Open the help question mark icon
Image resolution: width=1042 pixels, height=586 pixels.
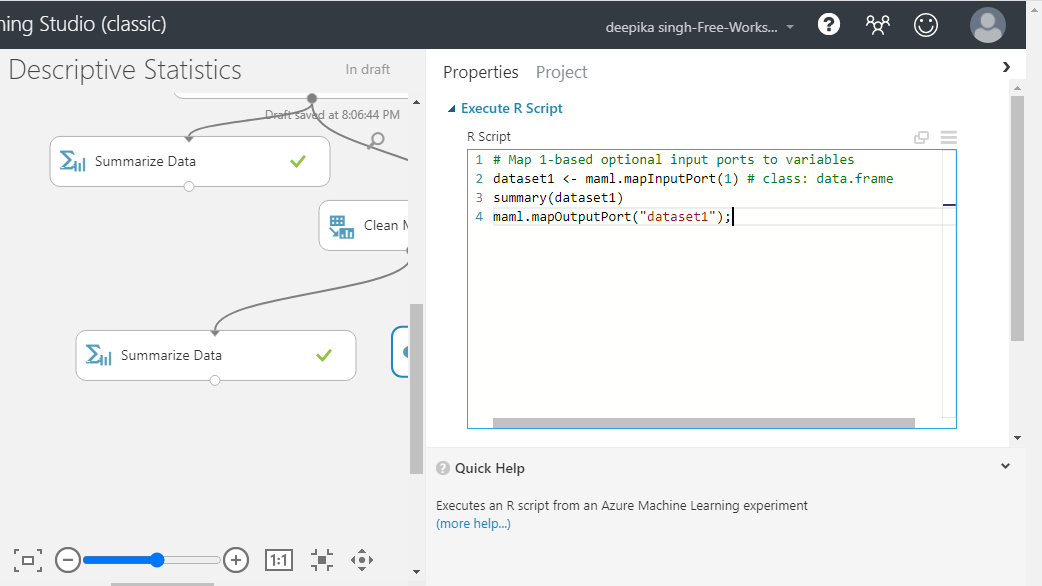pyautogui.click(x=829, y=25)
